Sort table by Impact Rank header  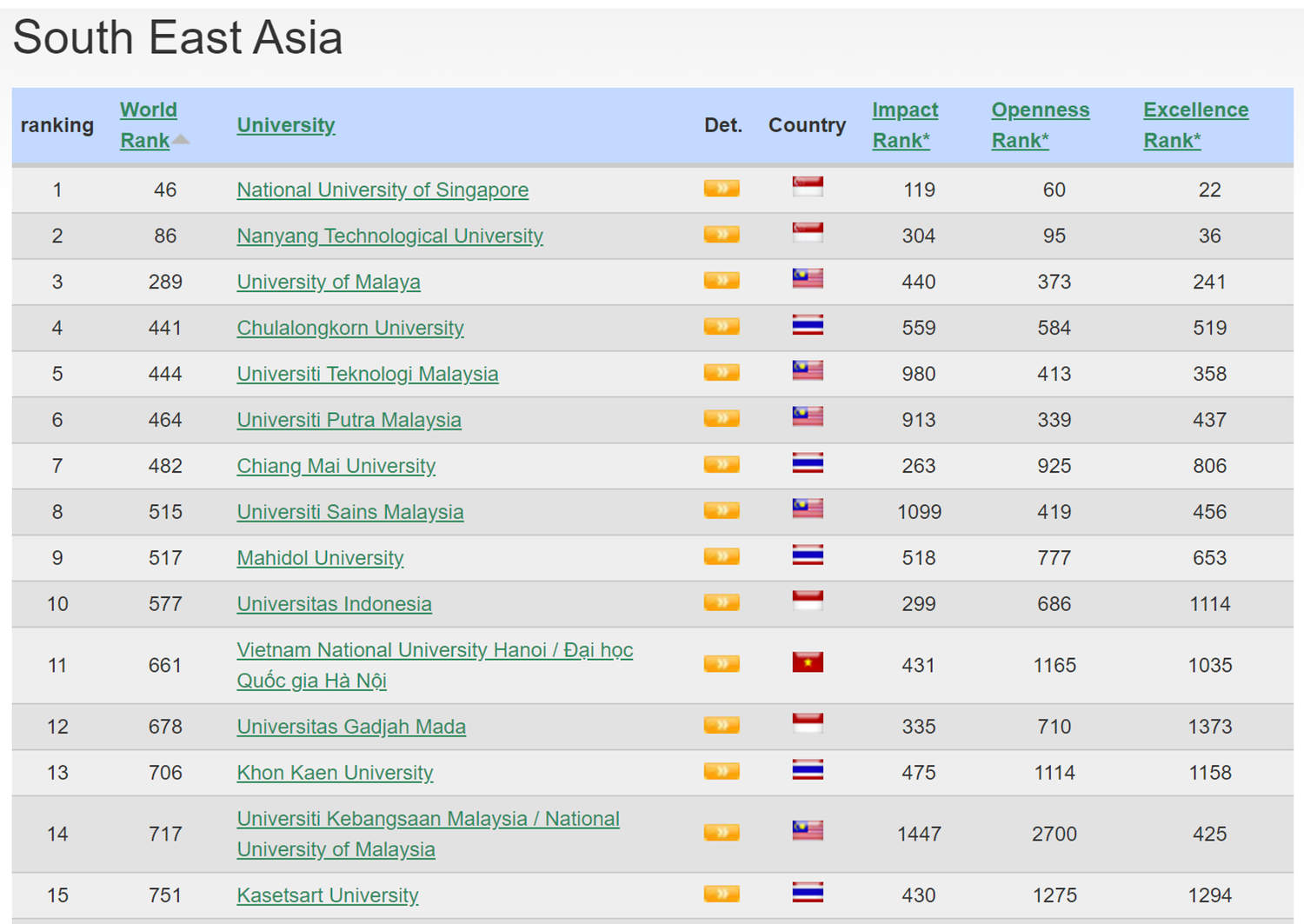905,125
